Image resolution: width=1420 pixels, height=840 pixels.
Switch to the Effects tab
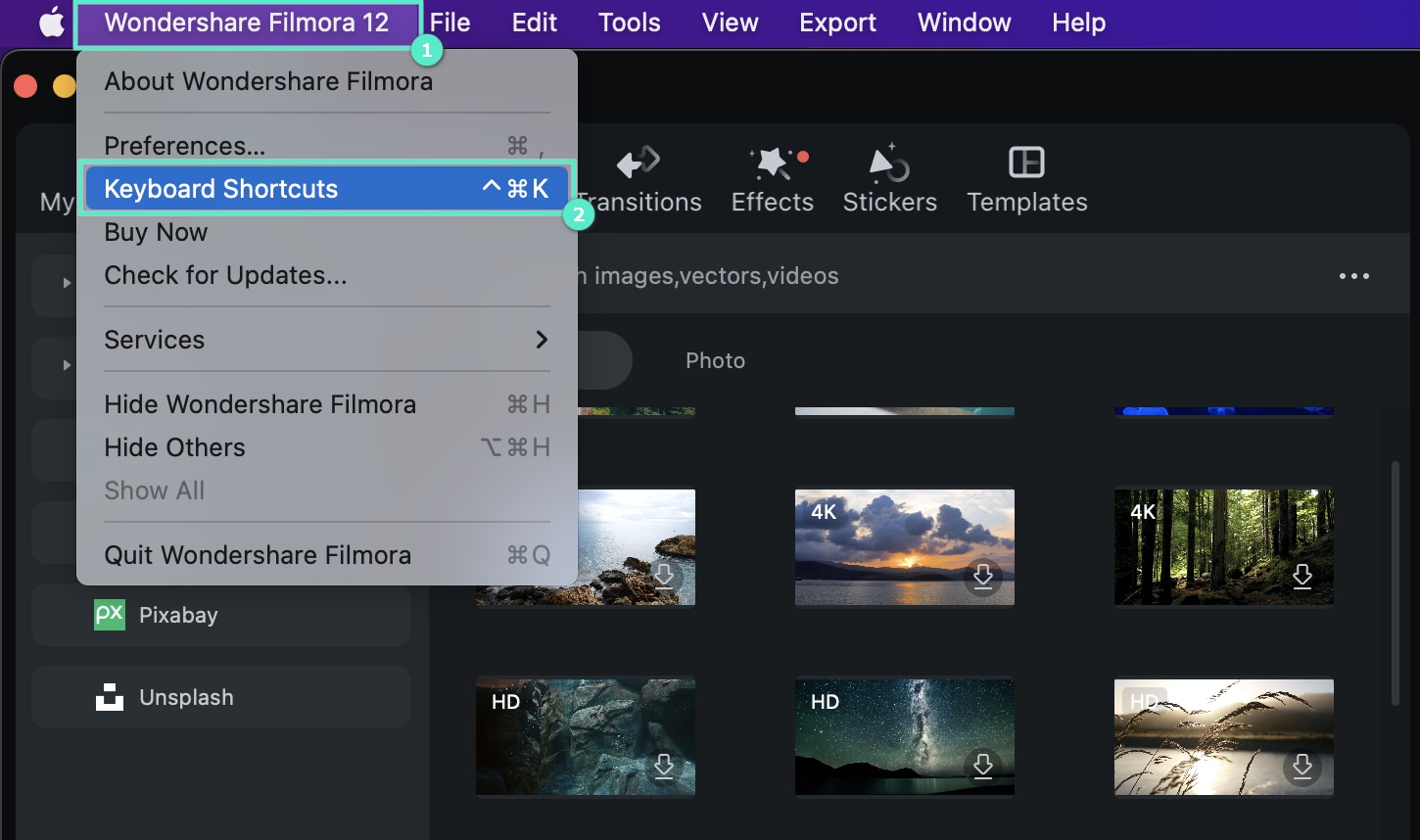pyautogui.click(x=773, y=179)
